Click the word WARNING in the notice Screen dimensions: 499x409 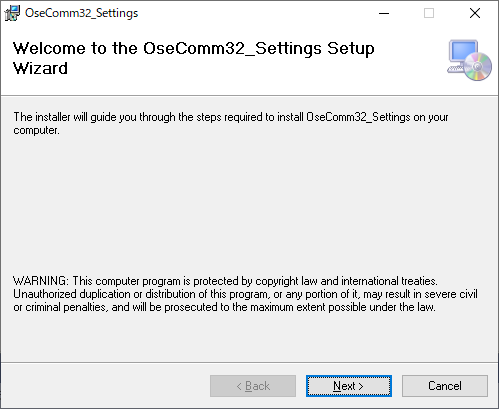[x=41, y=281]
